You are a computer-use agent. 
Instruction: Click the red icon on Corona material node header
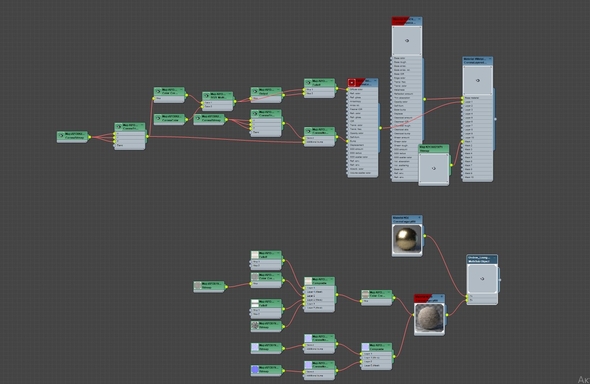[x=352, y=82]
